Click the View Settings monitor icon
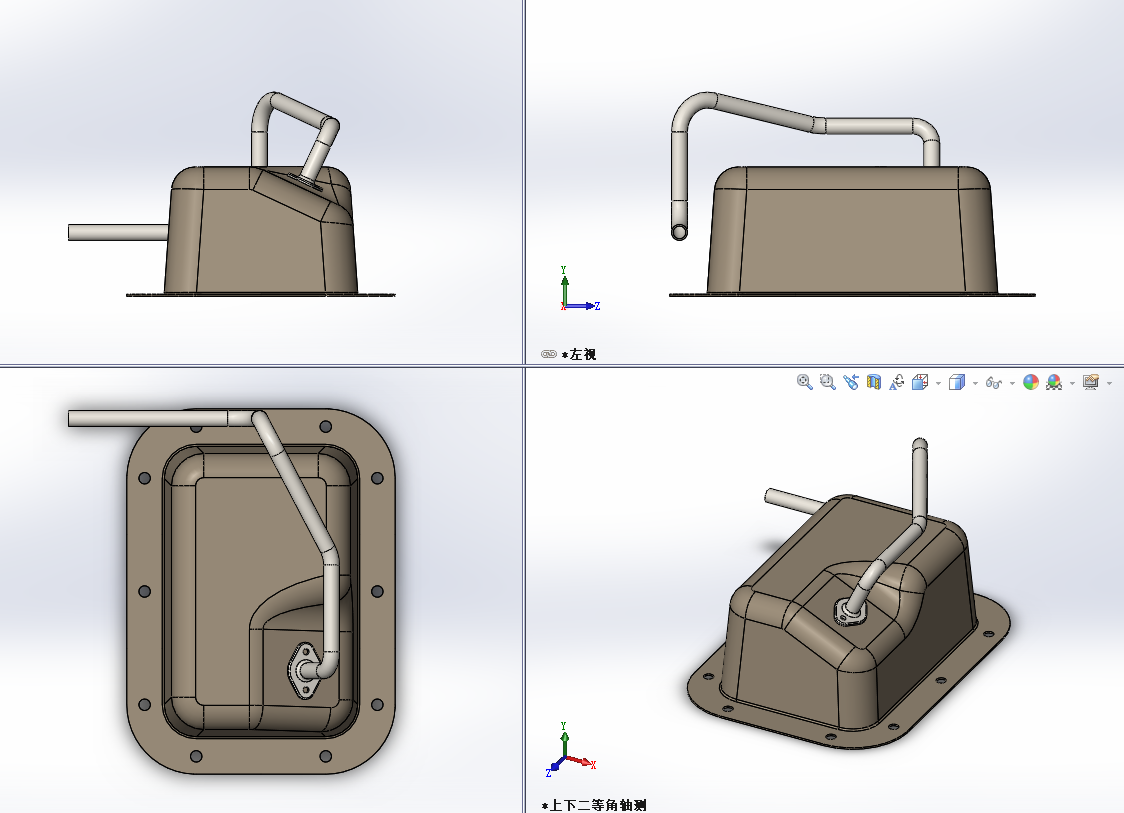 tap(1091, 382)
